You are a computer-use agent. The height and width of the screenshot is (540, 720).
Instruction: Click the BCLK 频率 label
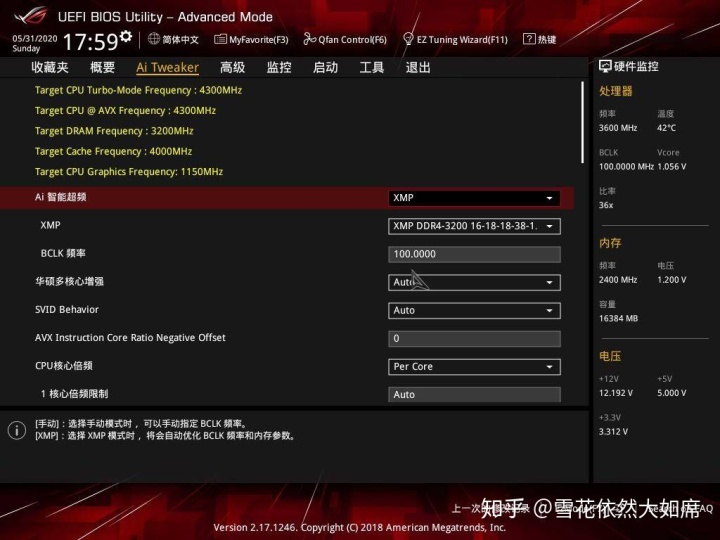(x=63, y=253)
